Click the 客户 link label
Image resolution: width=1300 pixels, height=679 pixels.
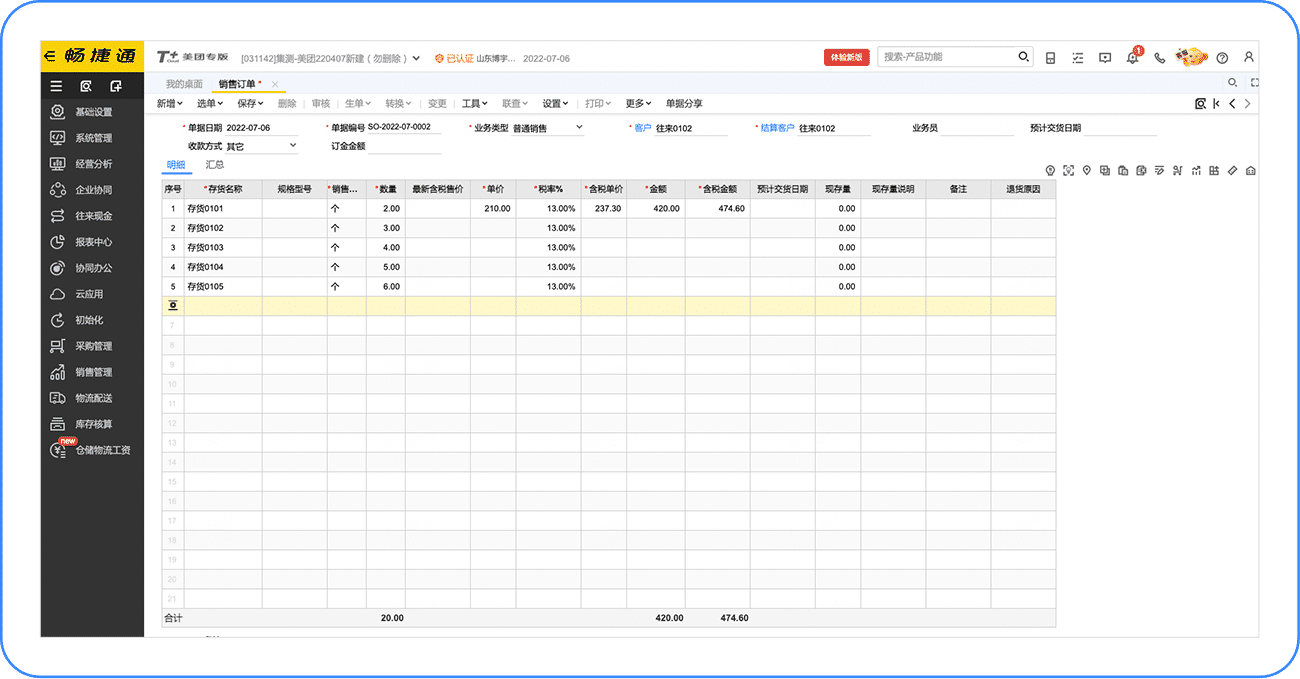pos(642,128)
